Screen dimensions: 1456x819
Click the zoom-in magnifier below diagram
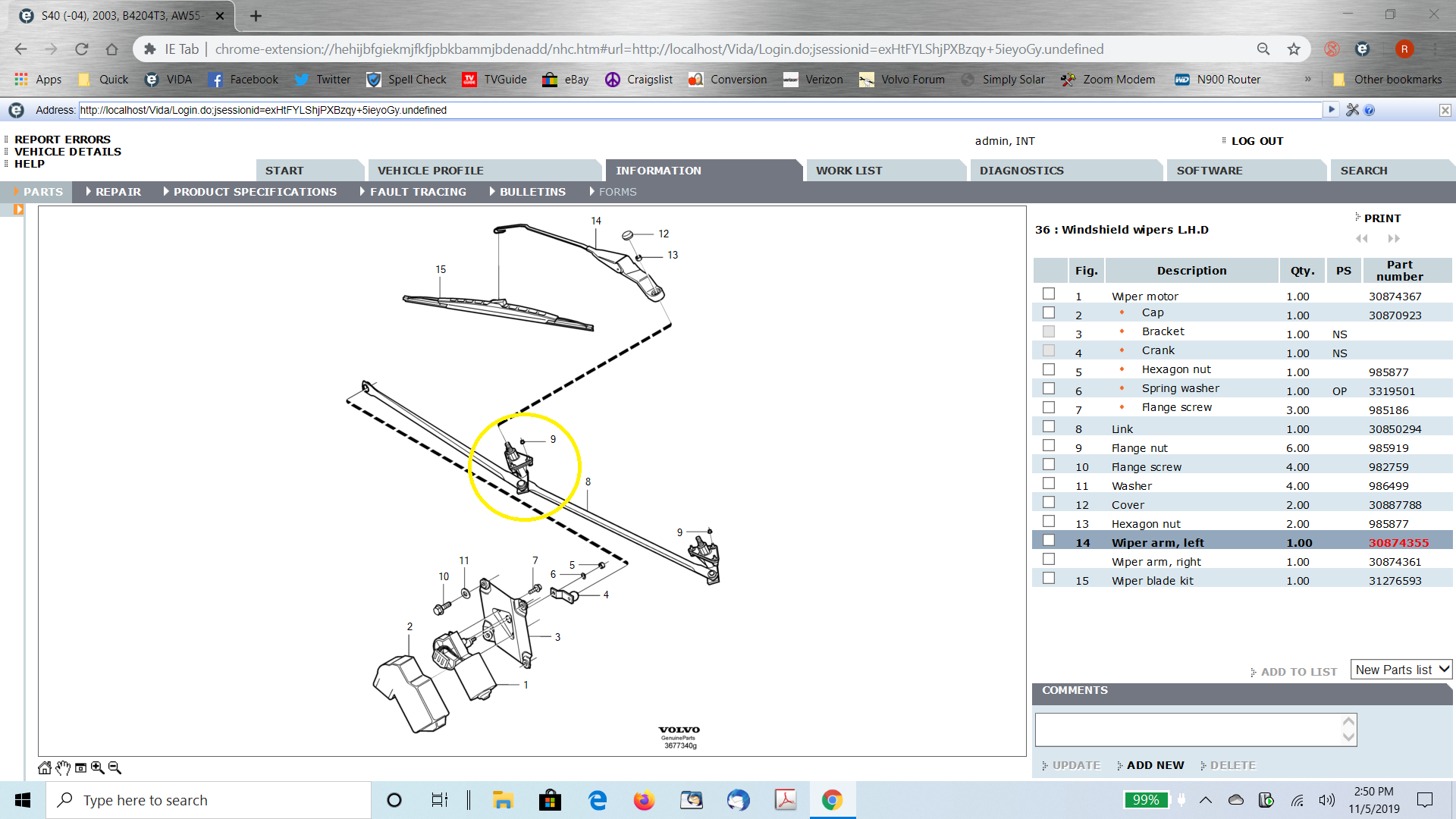click(98, 767)
